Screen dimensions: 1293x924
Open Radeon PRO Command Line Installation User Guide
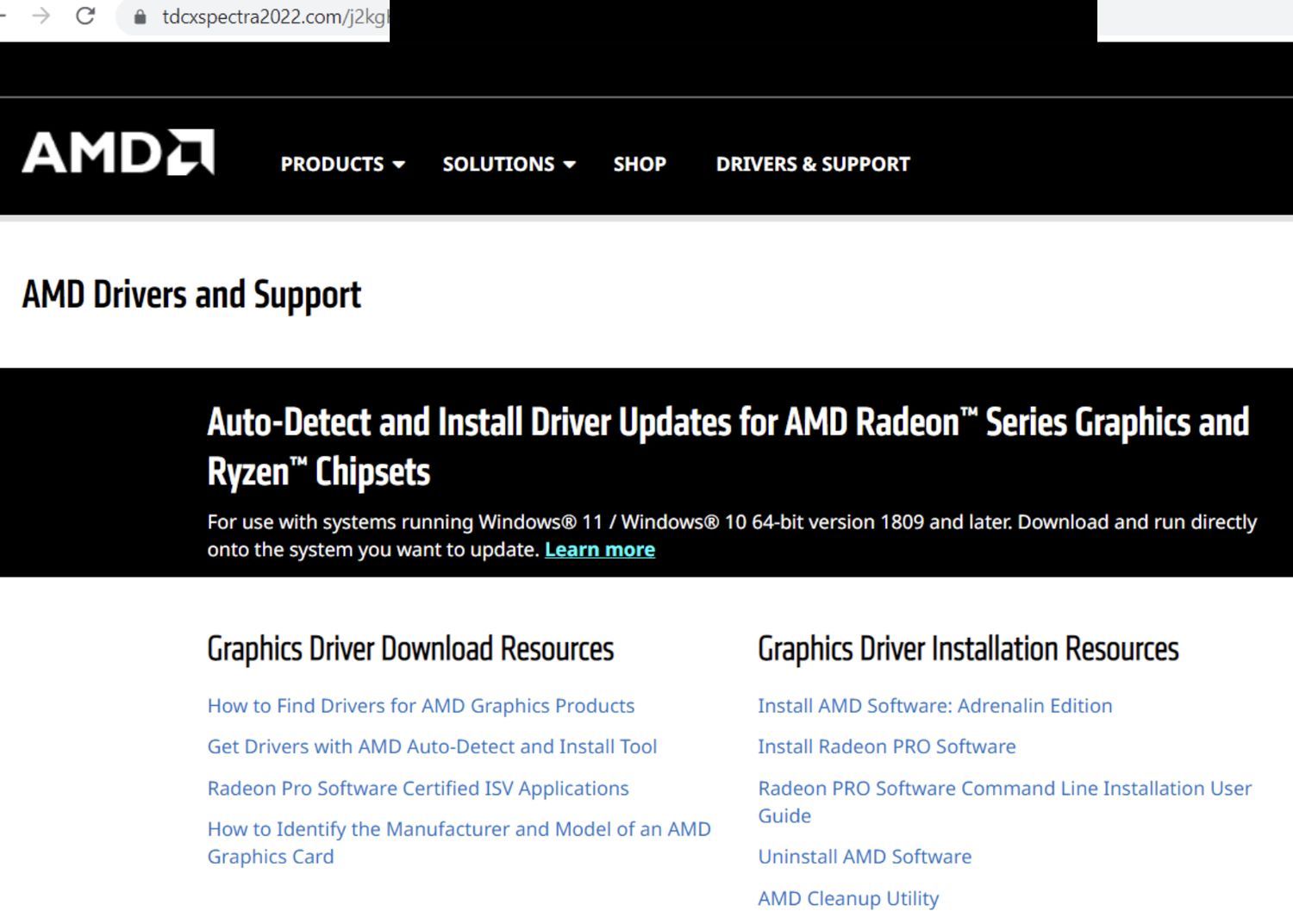(x=1005, y=802)
